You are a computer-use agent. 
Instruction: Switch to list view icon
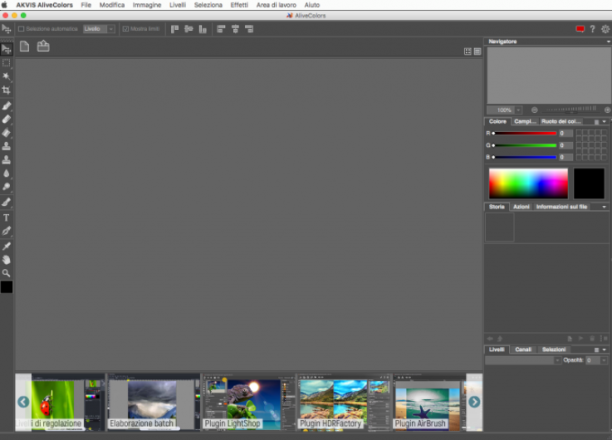point(477,52)
